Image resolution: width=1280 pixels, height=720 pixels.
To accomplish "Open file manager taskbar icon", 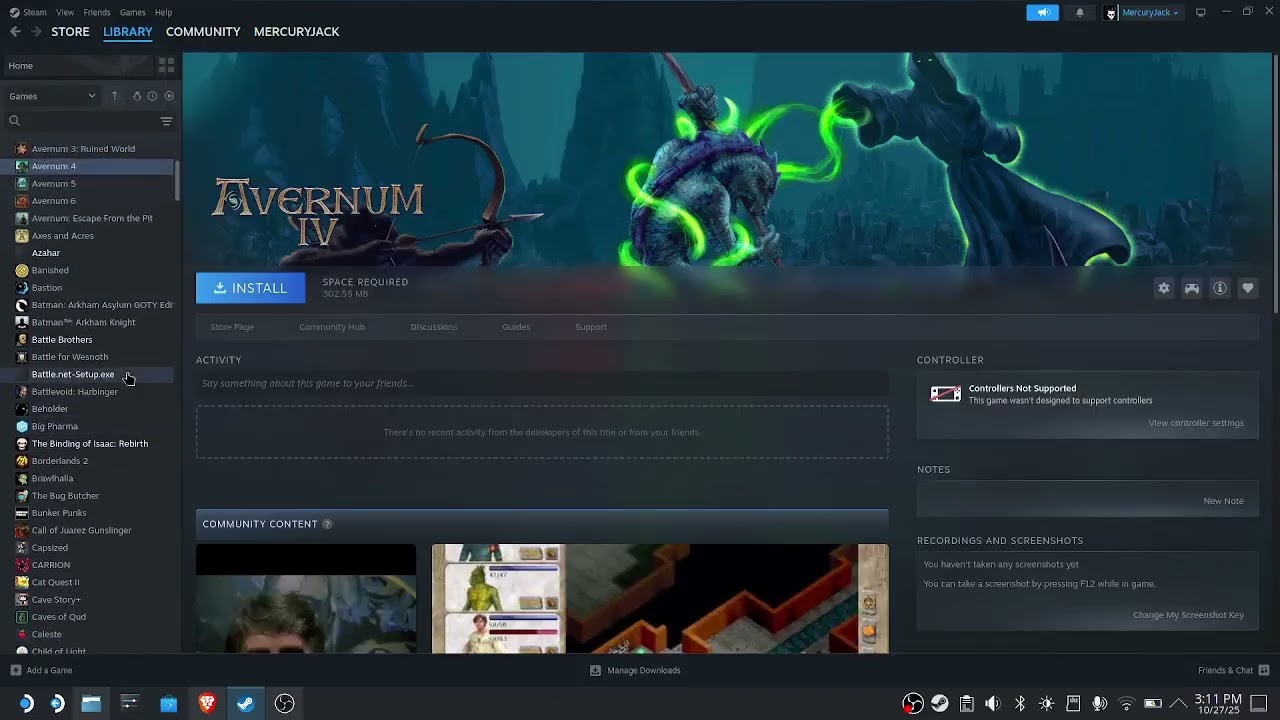I will point(91,703).
